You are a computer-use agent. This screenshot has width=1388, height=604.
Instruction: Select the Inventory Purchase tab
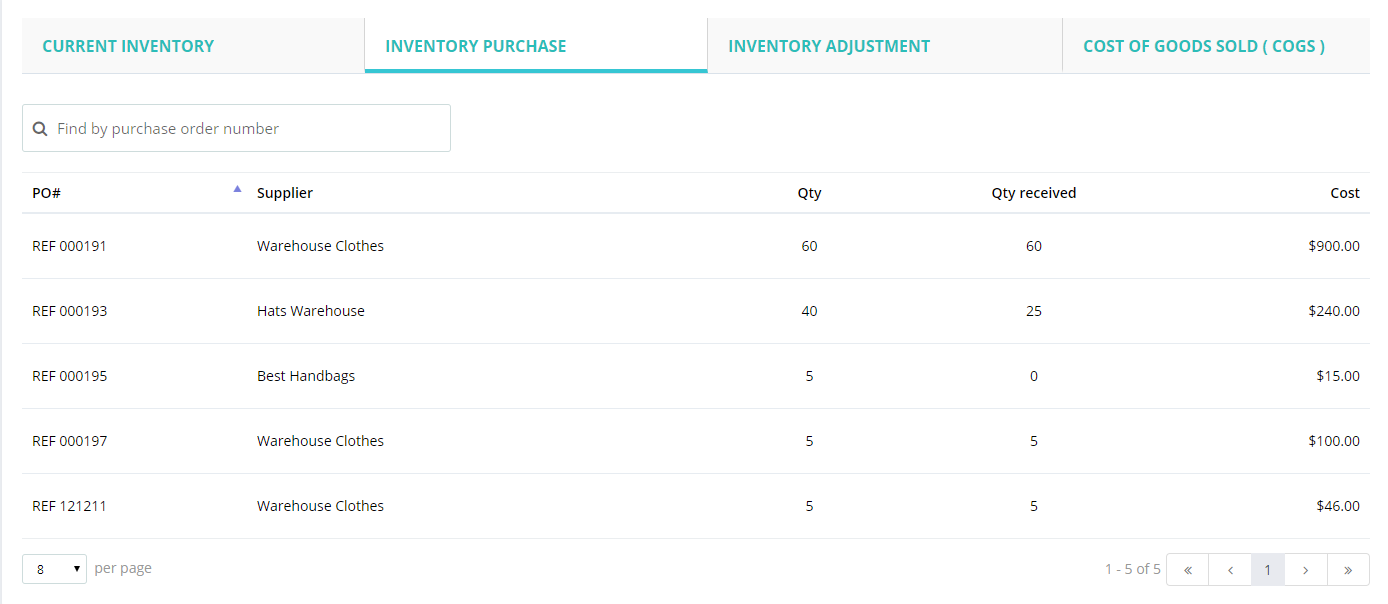pos(476,46)
